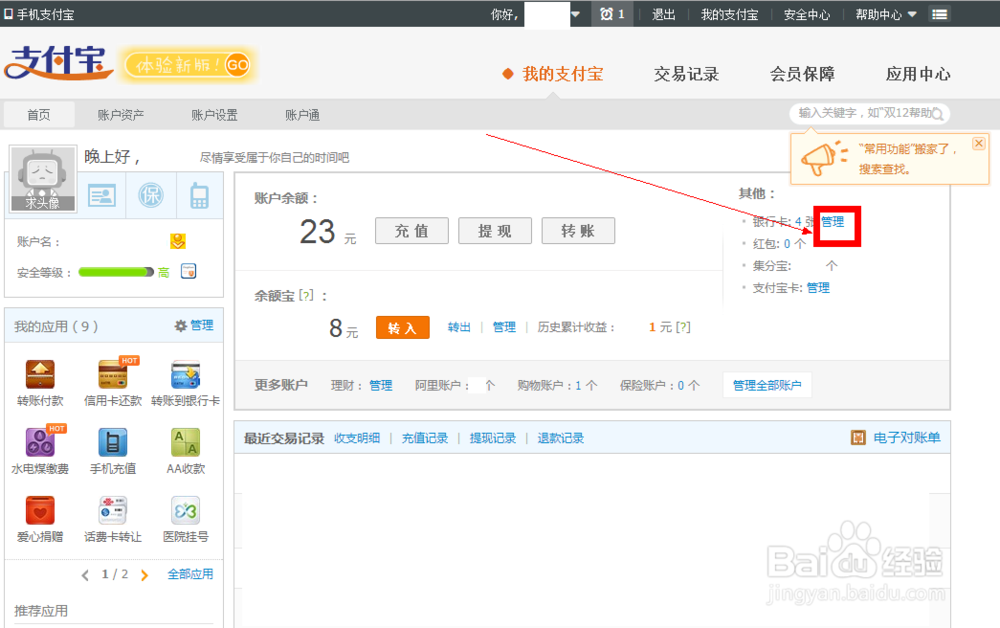Click the keyword search input field

[x=871, y=113]
